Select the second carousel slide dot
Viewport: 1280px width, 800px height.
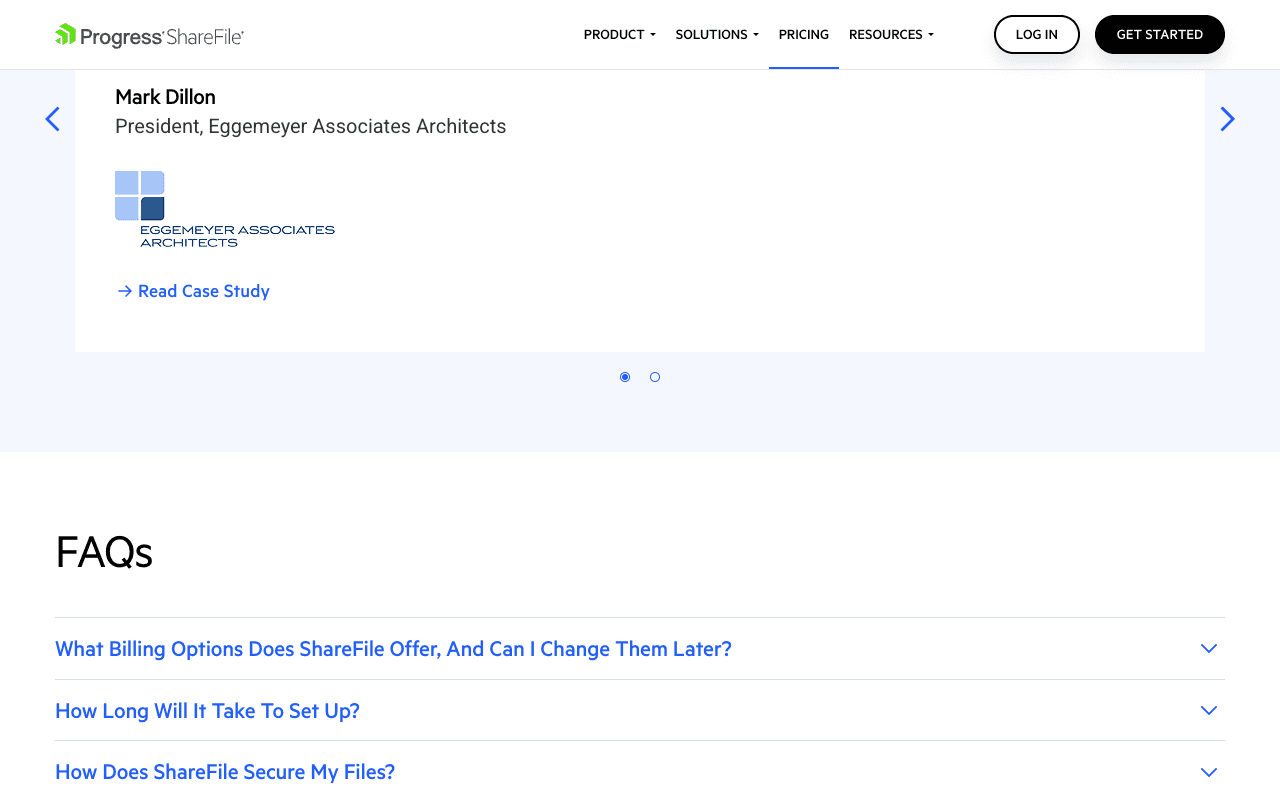pyautogui.click(x=655, y=377)
